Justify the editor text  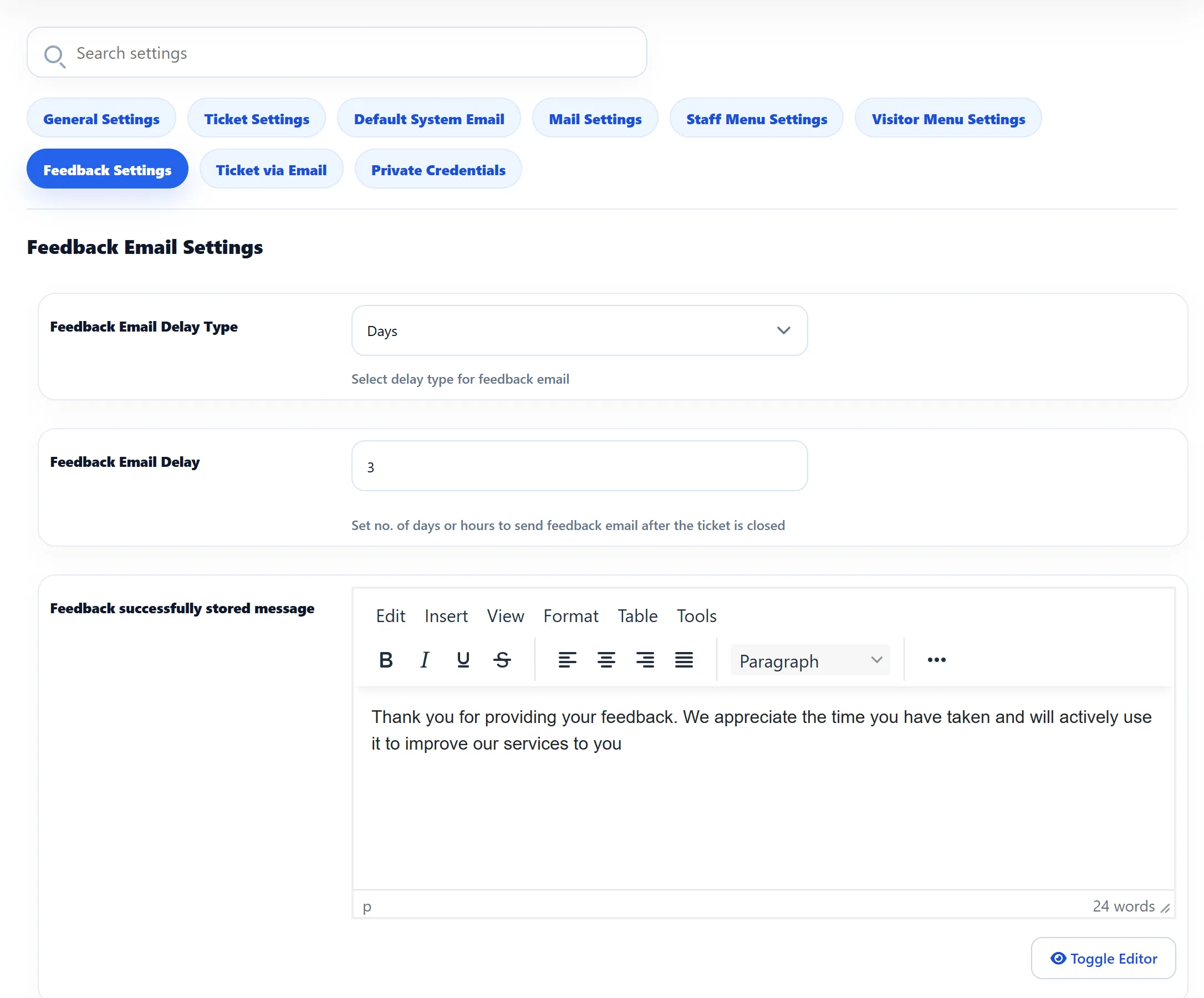684,660
